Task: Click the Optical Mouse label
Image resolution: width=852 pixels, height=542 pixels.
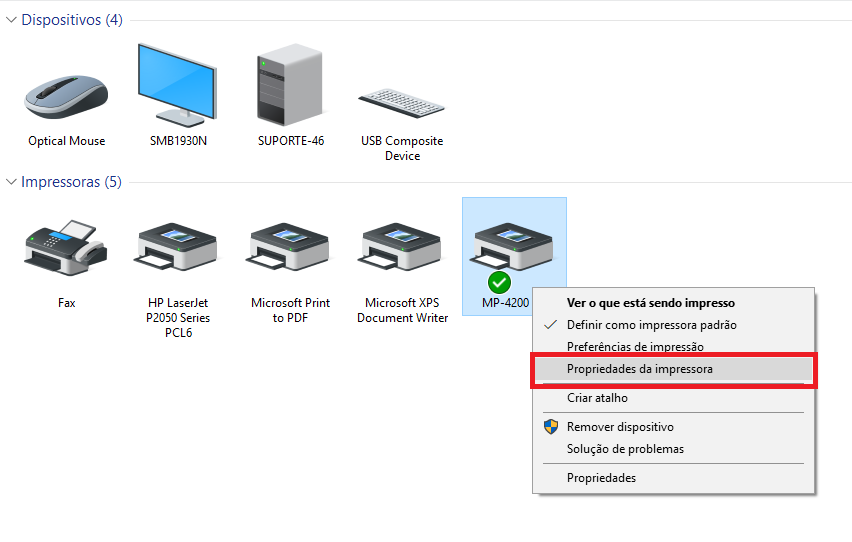Action: coord(66,141)
